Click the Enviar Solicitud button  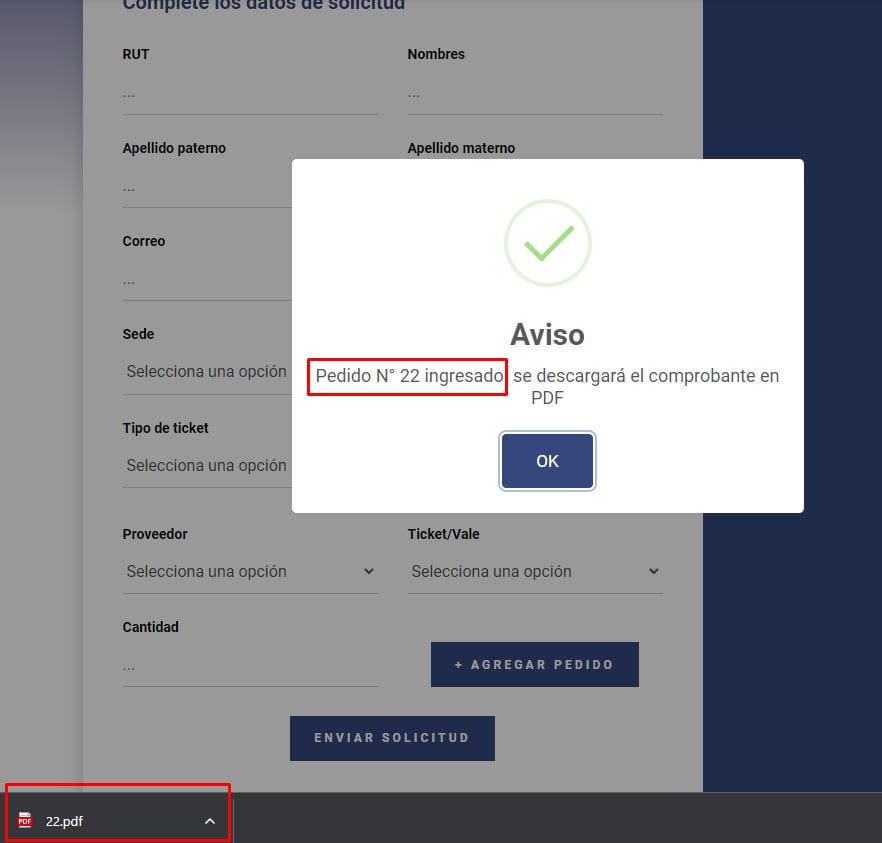392,738
